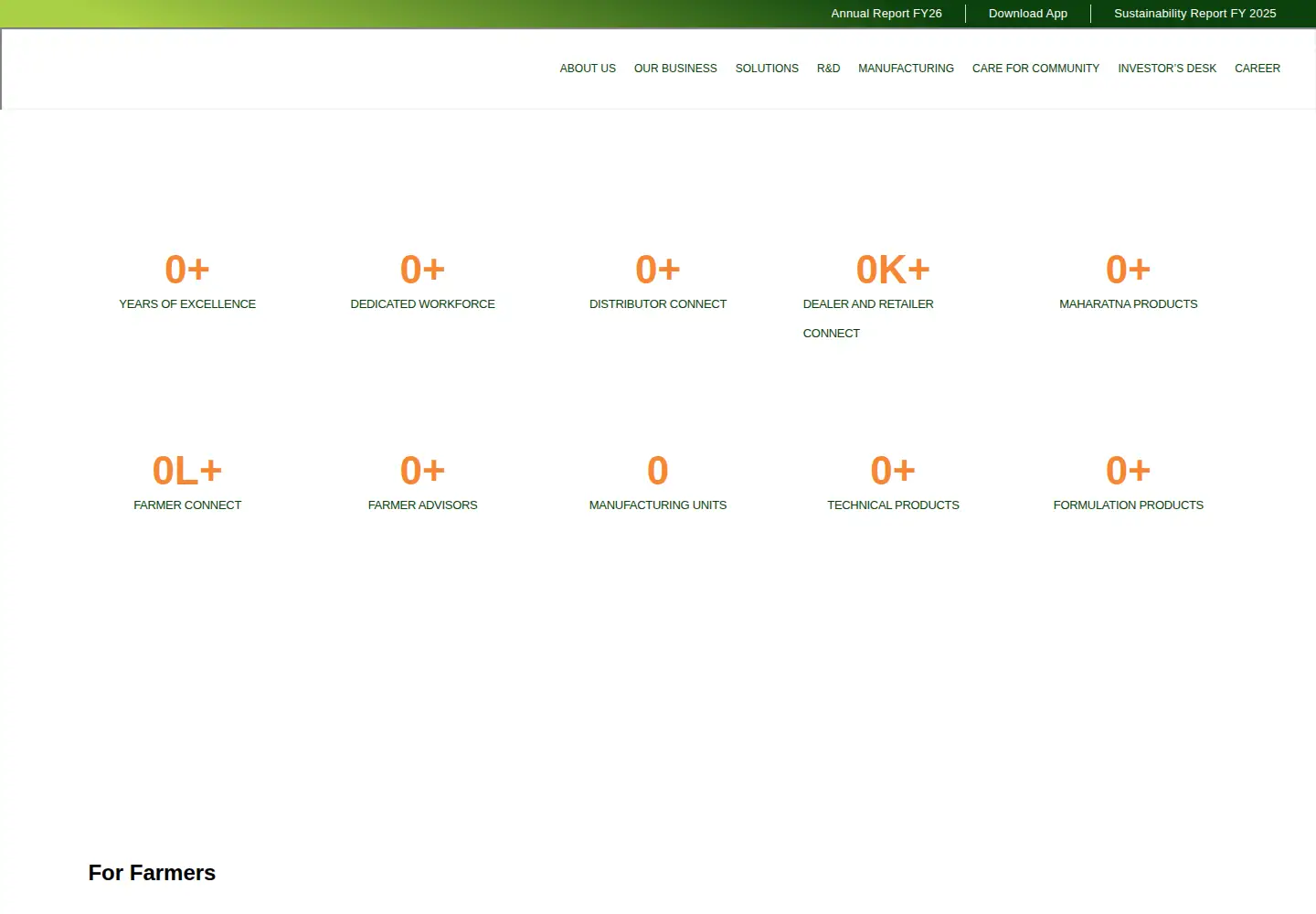Click the counter above MANUFACTURING UNITS

[658, 471]
